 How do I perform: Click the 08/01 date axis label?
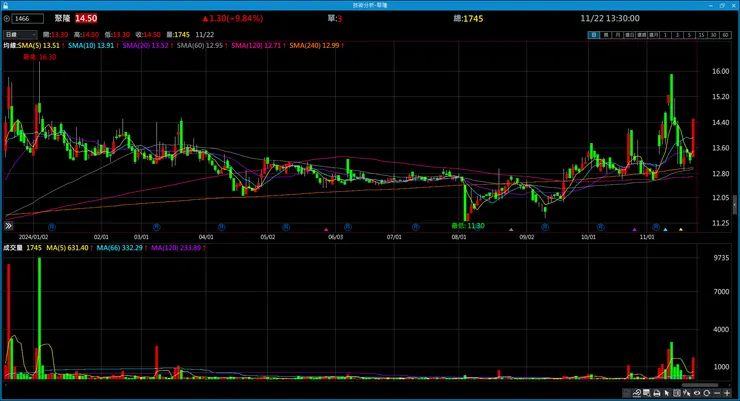[459, 237]
